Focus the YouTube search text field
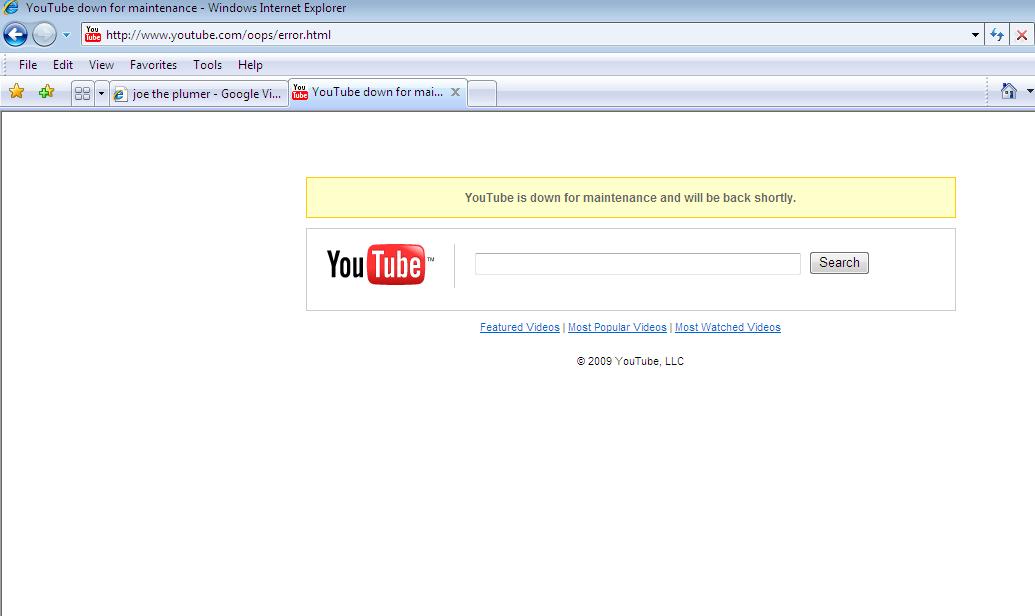The height and width of the screenshot is (616, 1035). [x=638, y=263]
